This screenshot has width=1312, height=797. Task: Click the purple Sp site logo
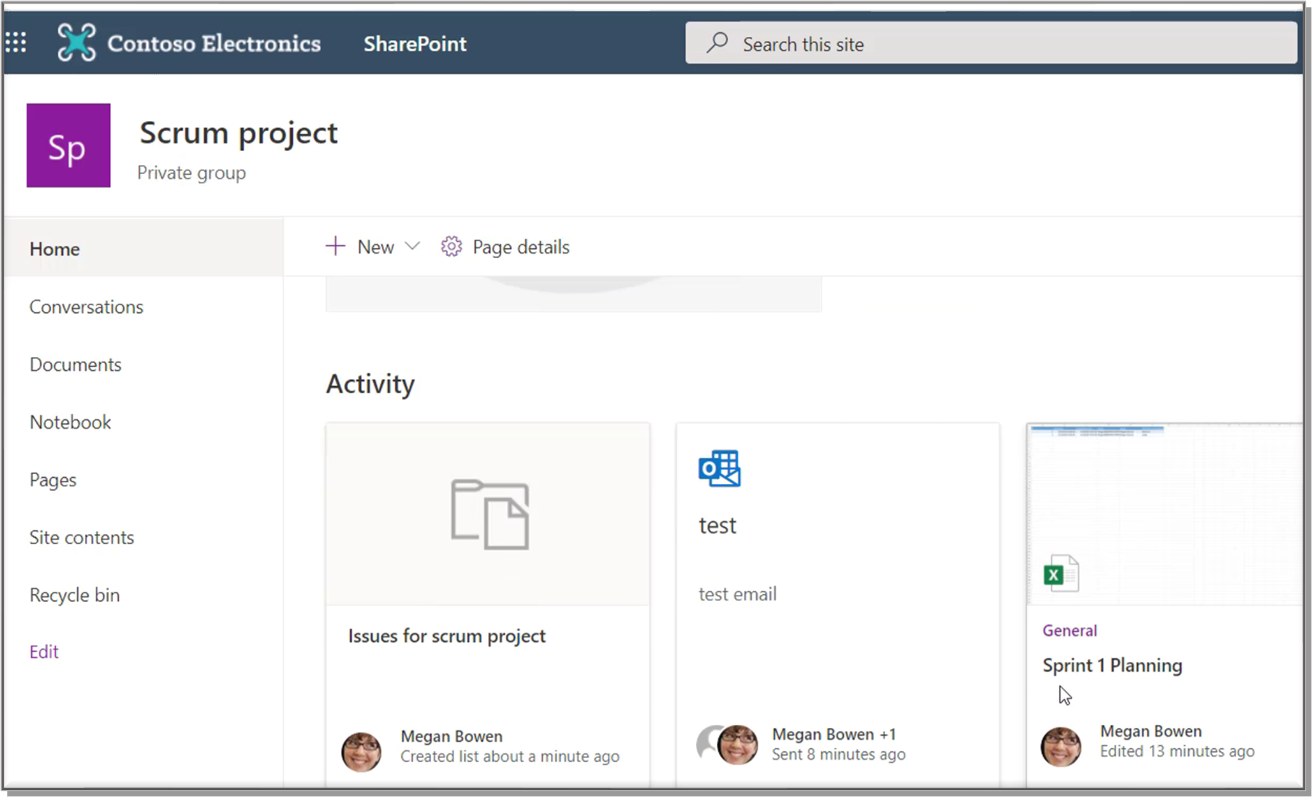[68, 145]
